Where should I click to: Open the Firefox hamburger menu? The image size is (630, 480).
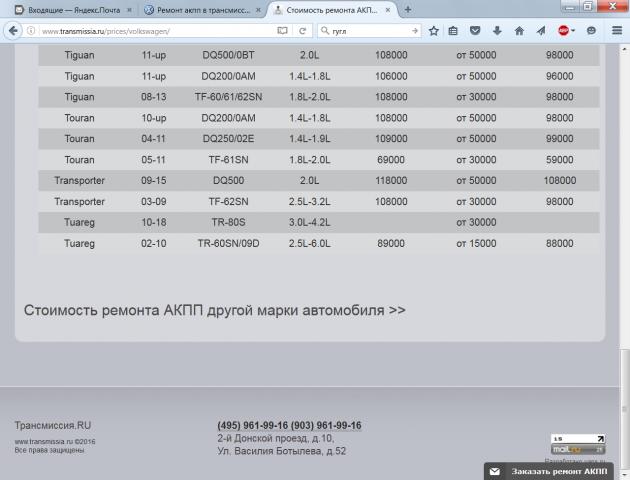pos(617,31)
